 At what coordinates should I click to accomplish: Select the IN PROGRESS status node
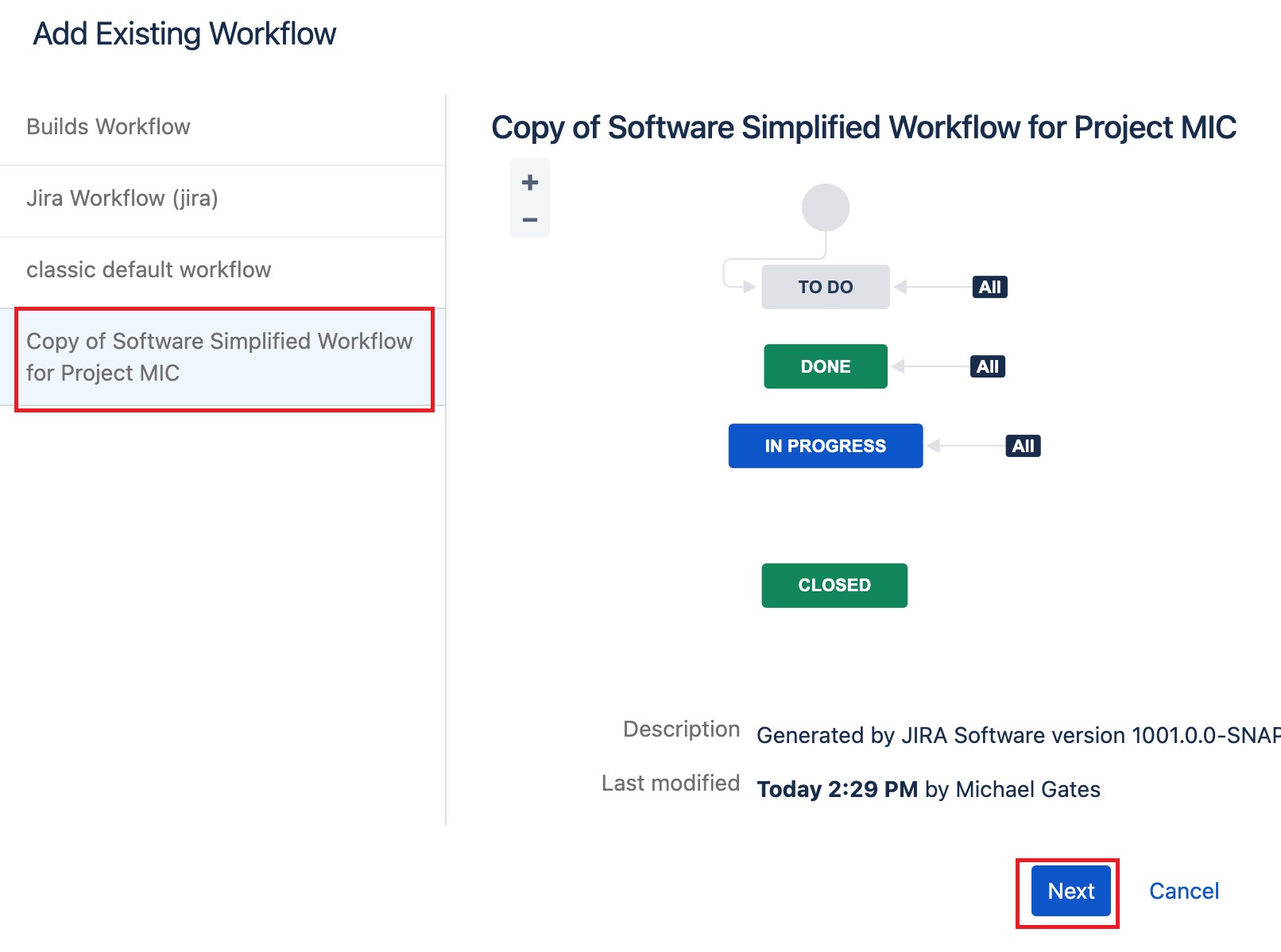[825, 446]
